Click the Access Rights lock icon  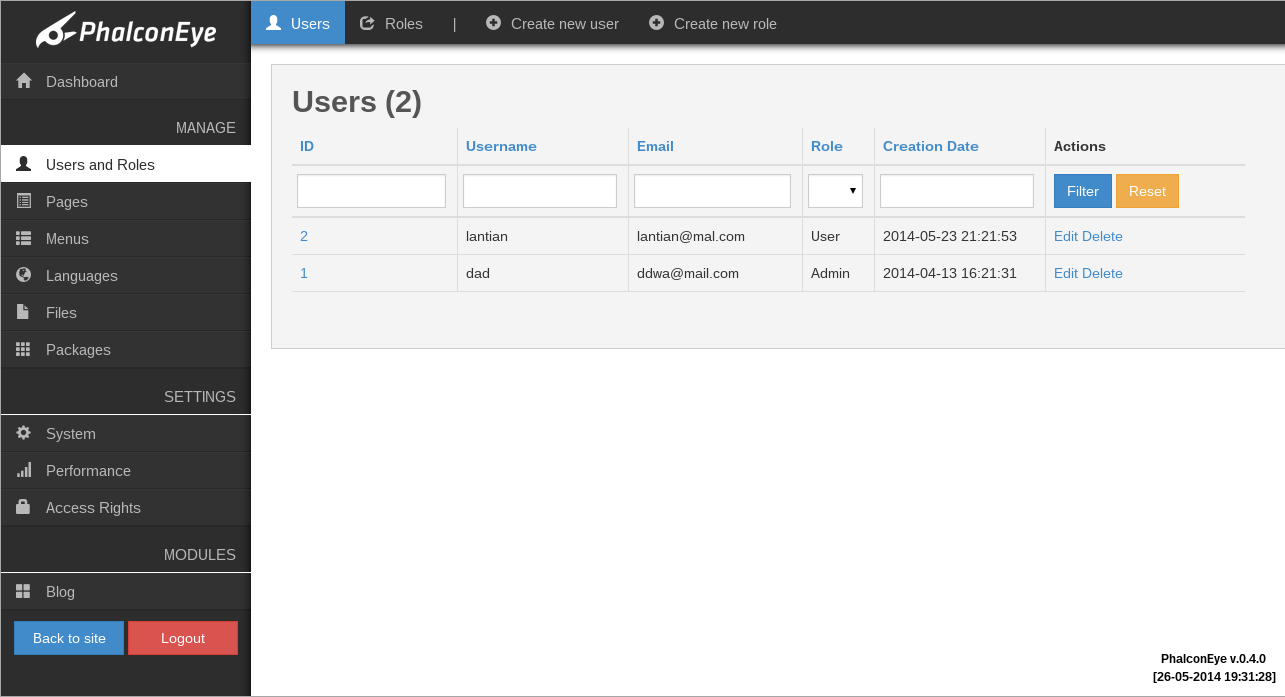click(x=23, y=507)
